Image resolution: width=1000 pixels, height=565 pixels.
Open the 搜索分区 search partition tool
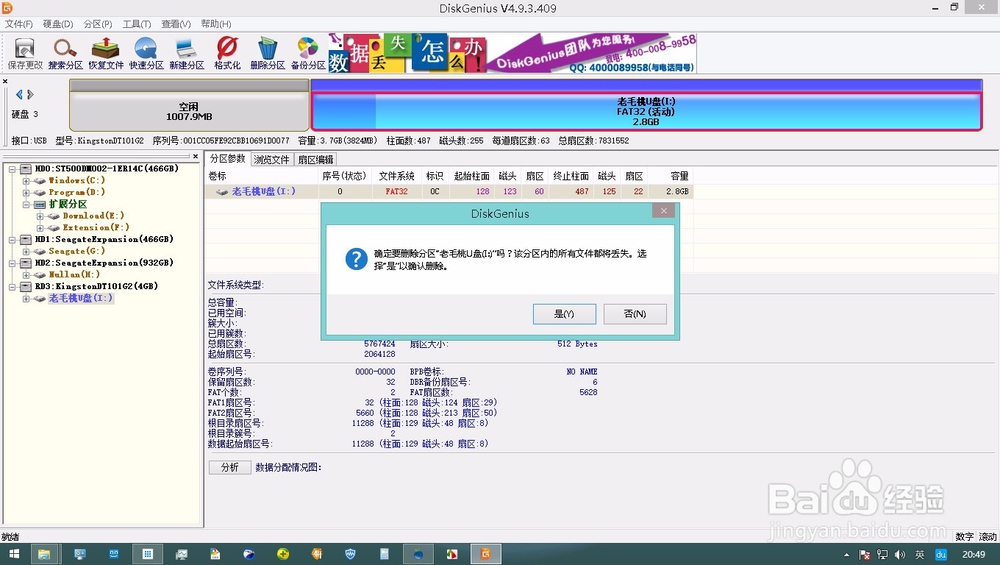click(x=65, y=54)
